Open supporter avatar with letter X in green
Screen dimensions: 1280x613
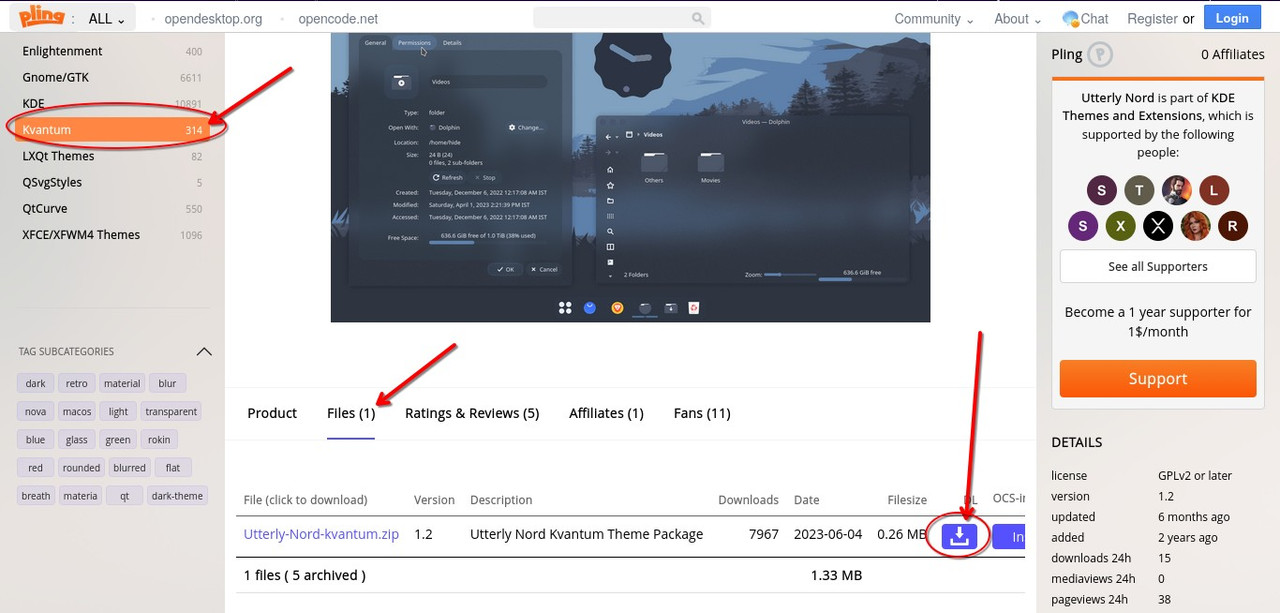point(1121,226)
